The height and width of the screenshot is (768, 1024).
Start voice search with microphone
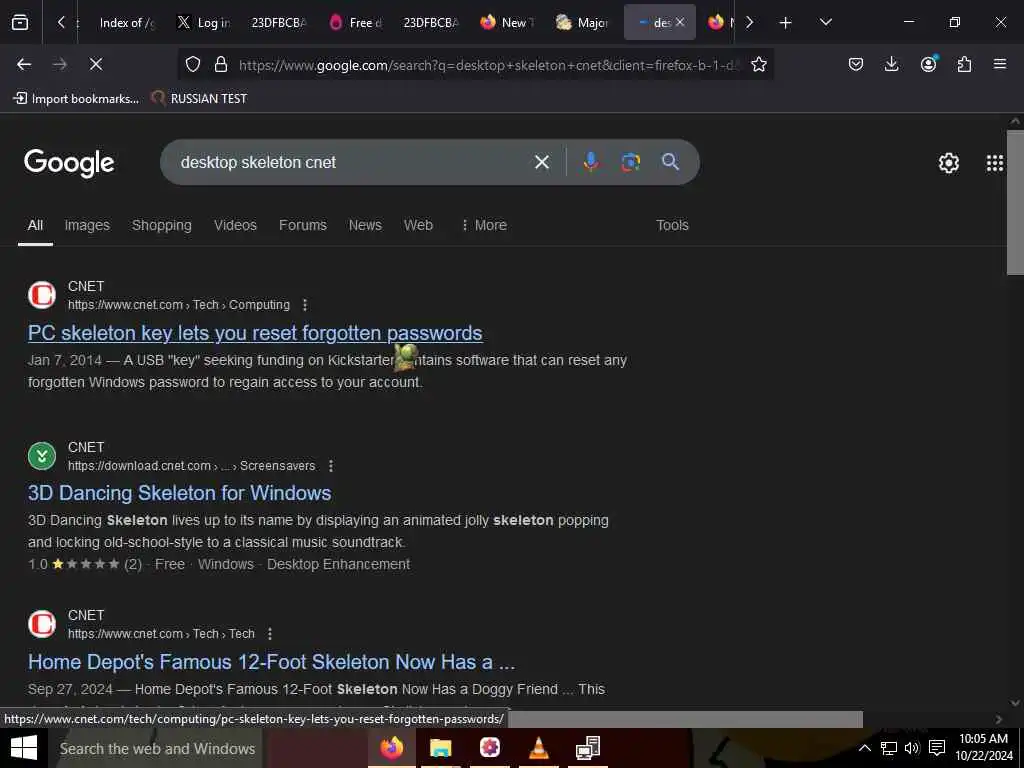(x=590, y=162)
